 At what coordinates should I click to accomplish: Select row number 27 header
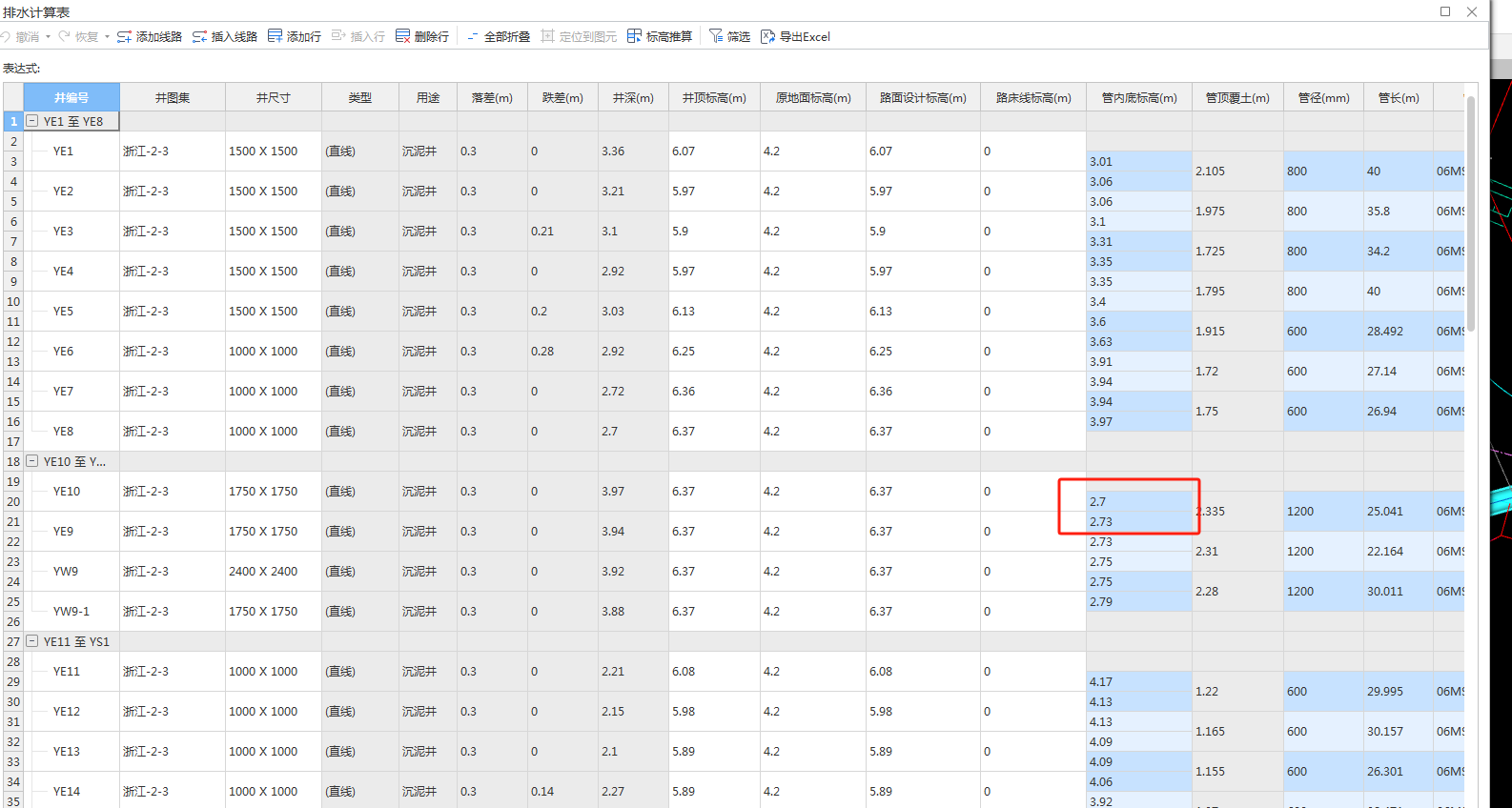tap(13, 641)
